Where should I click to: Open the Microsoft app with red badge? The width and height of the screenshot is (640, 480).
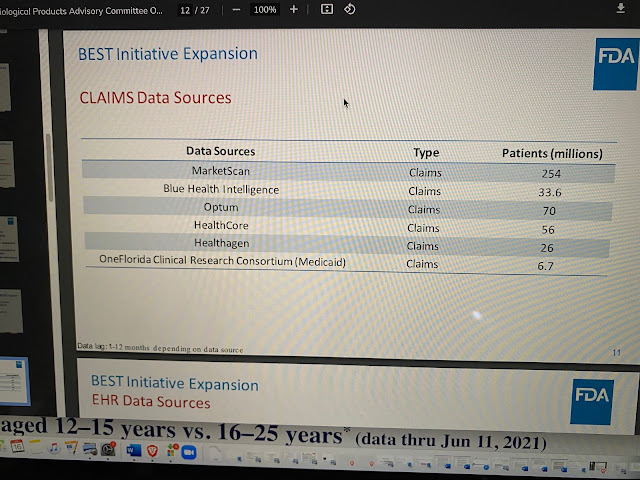(172, 451)
